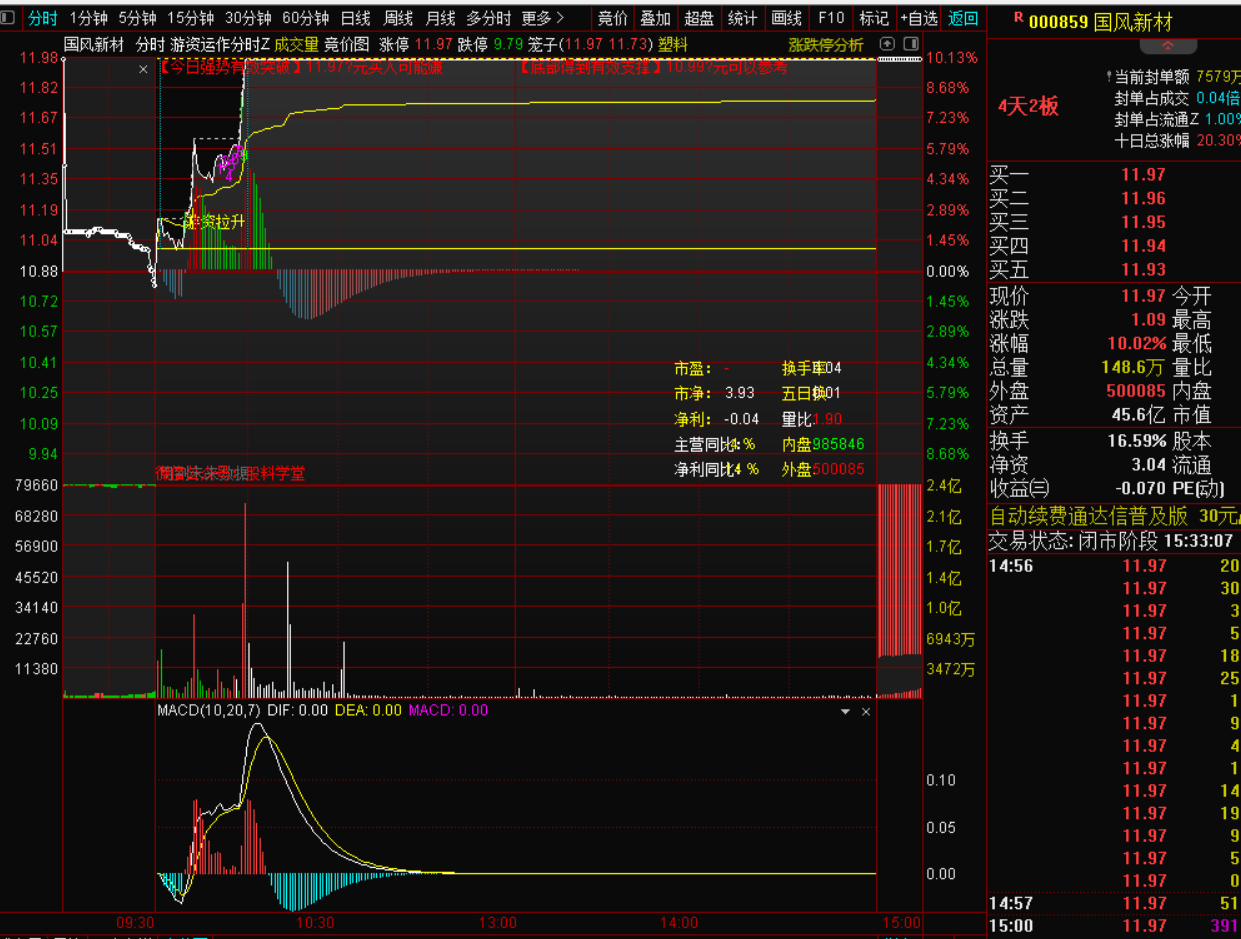Click the square icon left of 分时
The image size is (1241, 939).
coord(8,17)
